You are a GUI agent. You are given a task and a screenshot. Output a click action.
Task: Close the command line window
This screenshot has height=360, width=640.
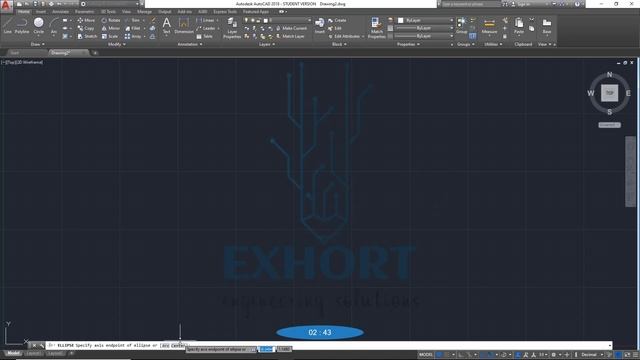click(34, 345)
